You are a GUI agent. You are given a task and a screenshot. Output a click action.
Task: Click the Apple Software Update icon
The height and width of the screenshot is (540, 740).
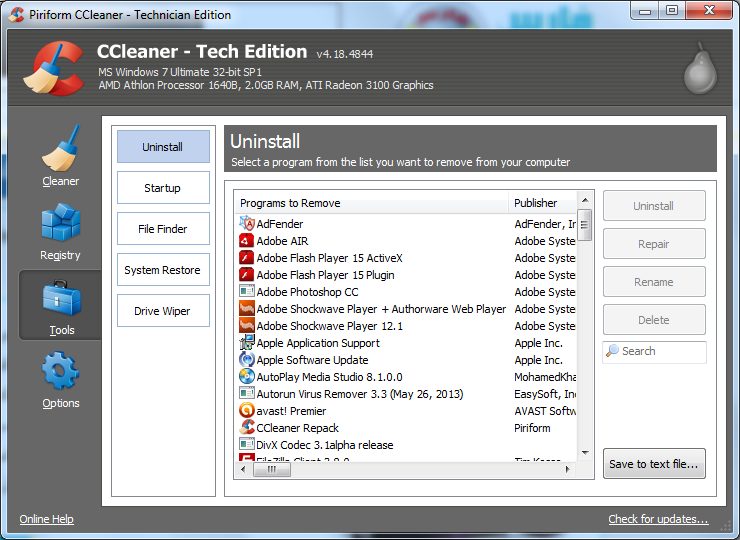pos(247,360)
